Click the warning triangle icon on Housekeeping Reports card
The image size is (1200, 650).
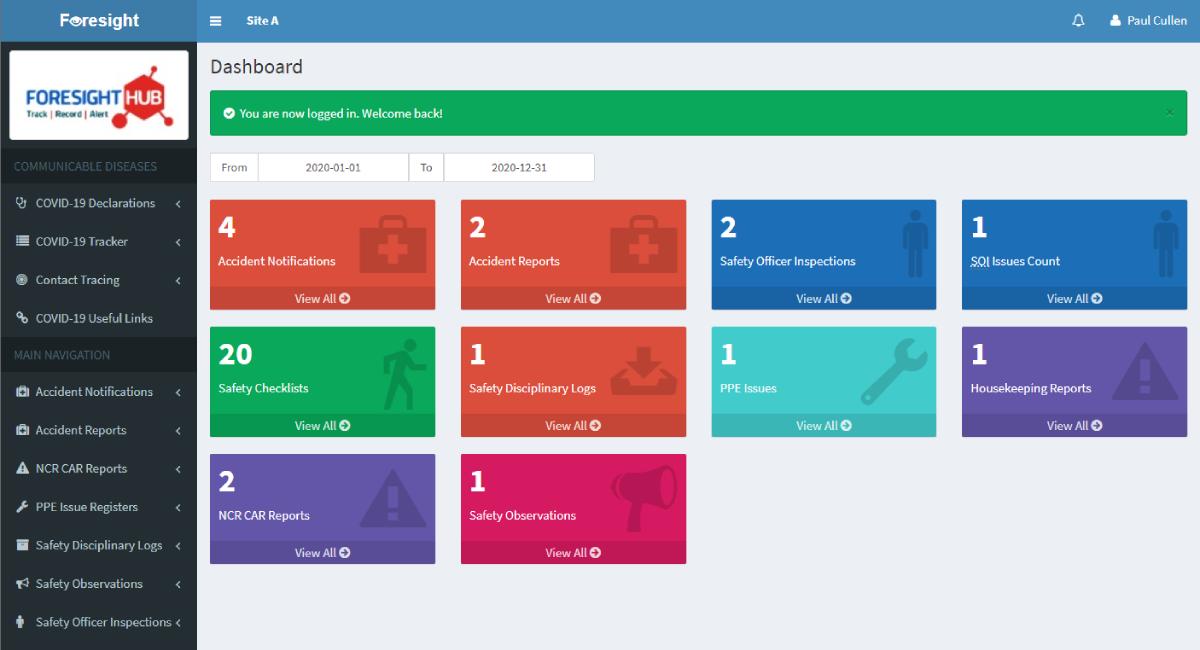coord(1145,372)
